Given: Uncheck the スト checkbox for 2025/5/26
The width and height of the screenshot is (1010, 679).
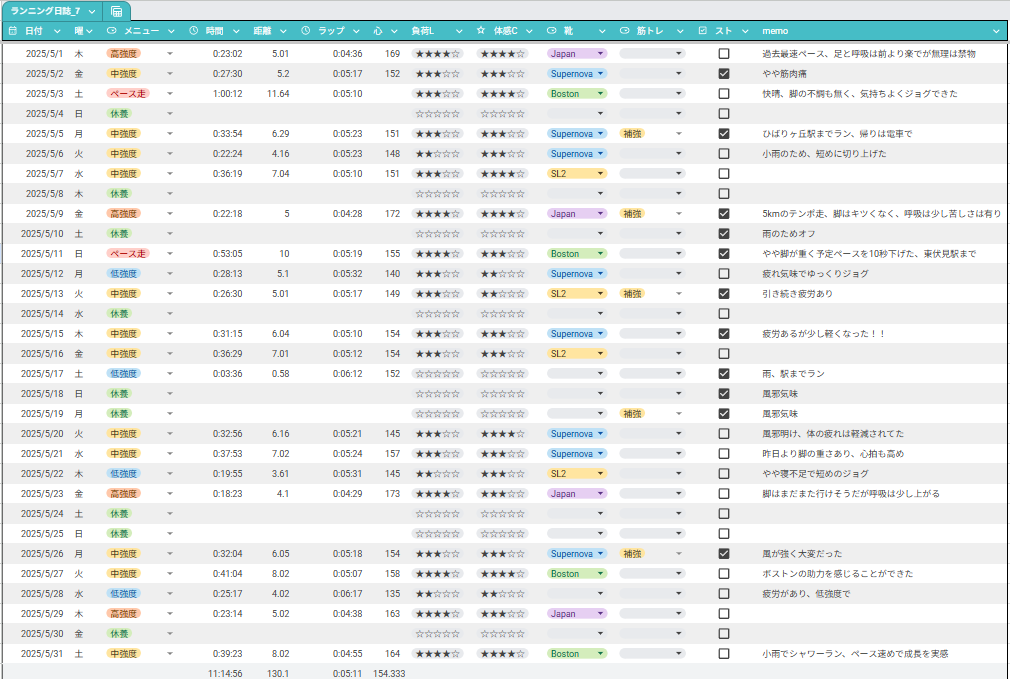Looking at the screenshot, I should coord(724,553).
